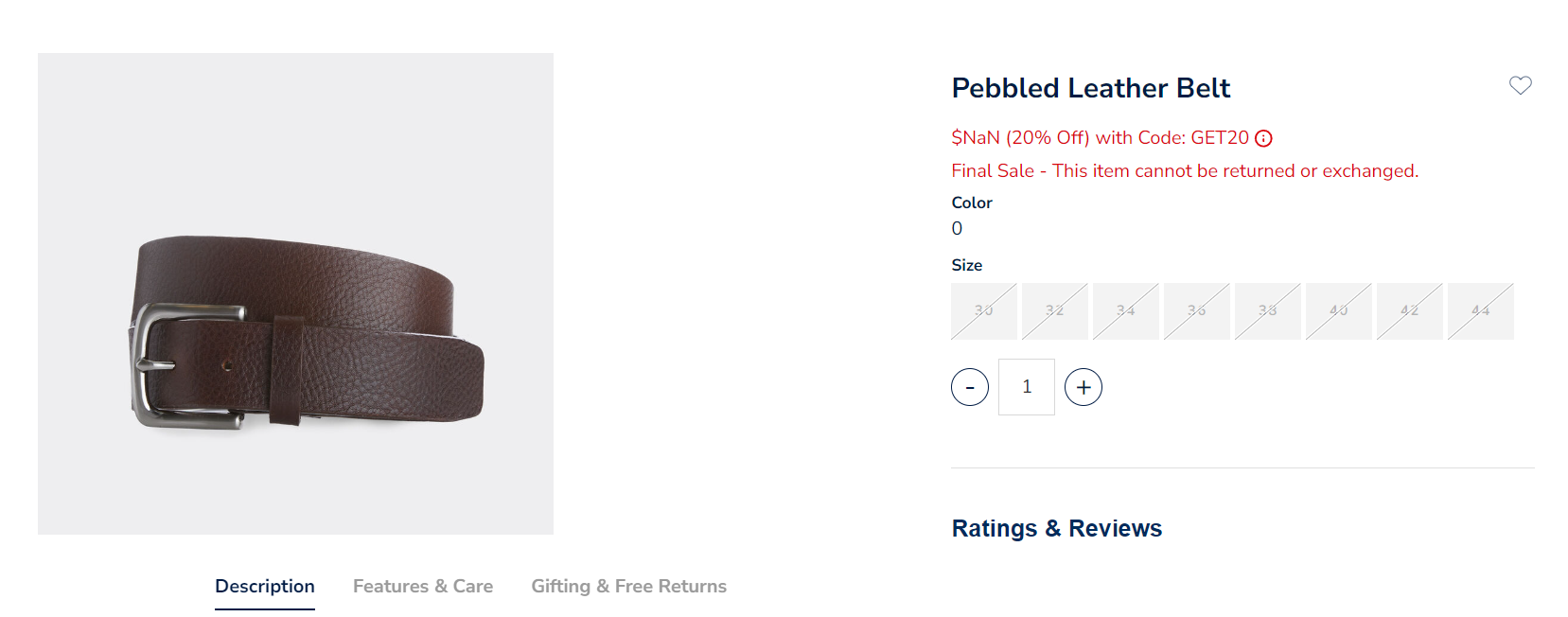Pick size 42

[x=1410, y=311]
